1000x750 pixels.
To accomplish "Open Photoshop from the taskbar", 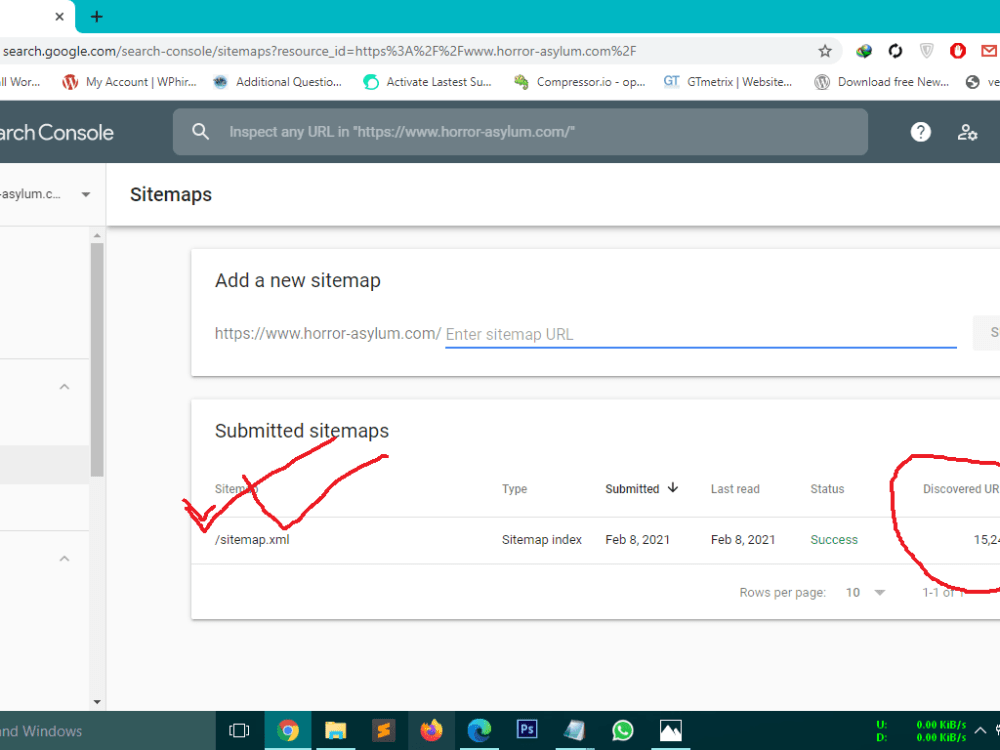I will pyautogui.click(x=527, y=730).
